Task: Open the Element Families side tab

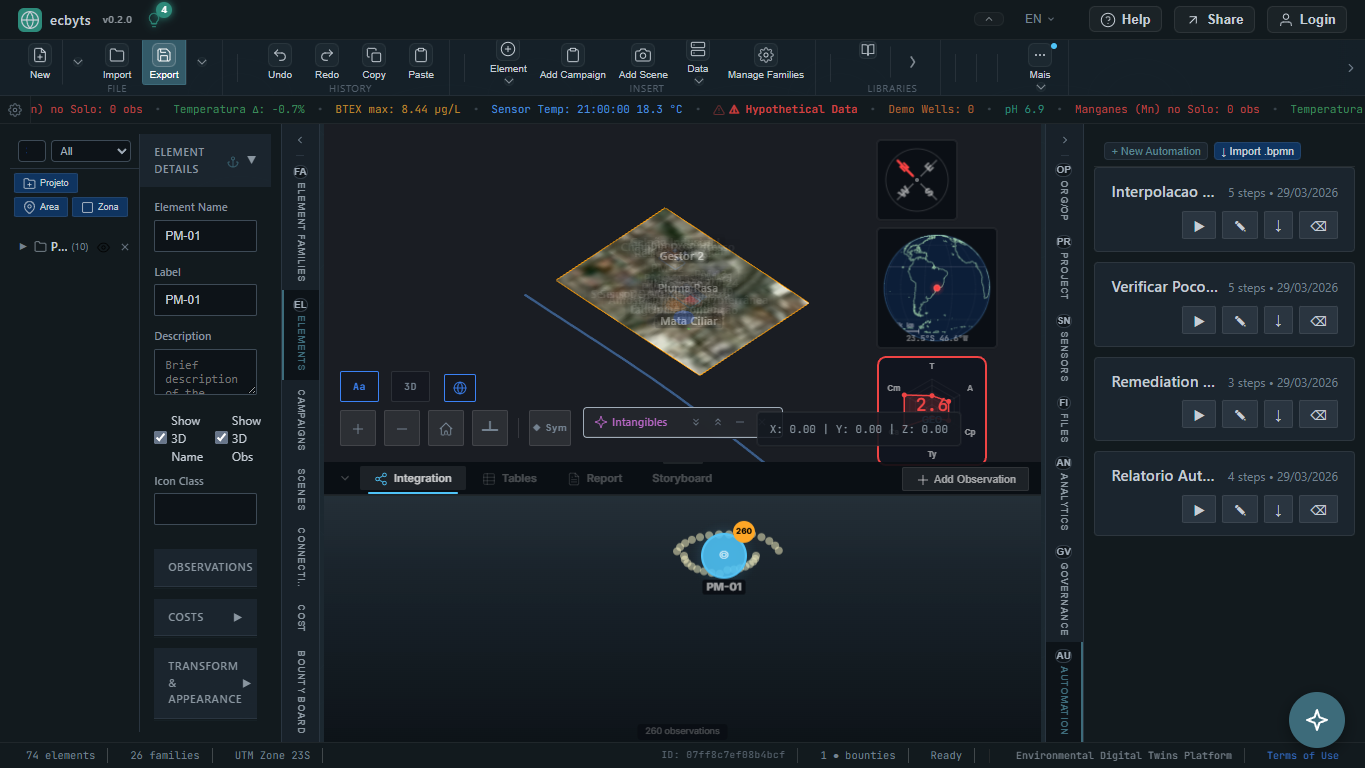Action: (300, 223)
